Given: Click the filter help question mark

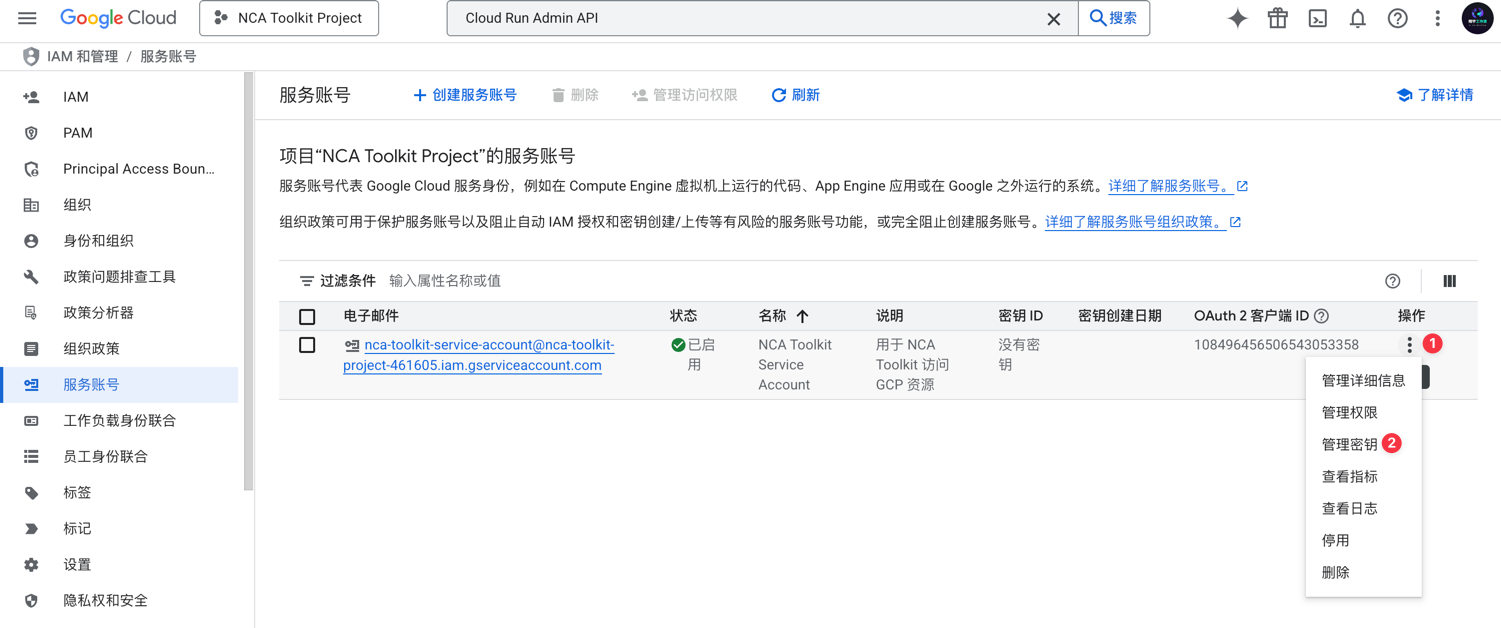Looking at the screenshot, I should click(x=1393, y=281).
